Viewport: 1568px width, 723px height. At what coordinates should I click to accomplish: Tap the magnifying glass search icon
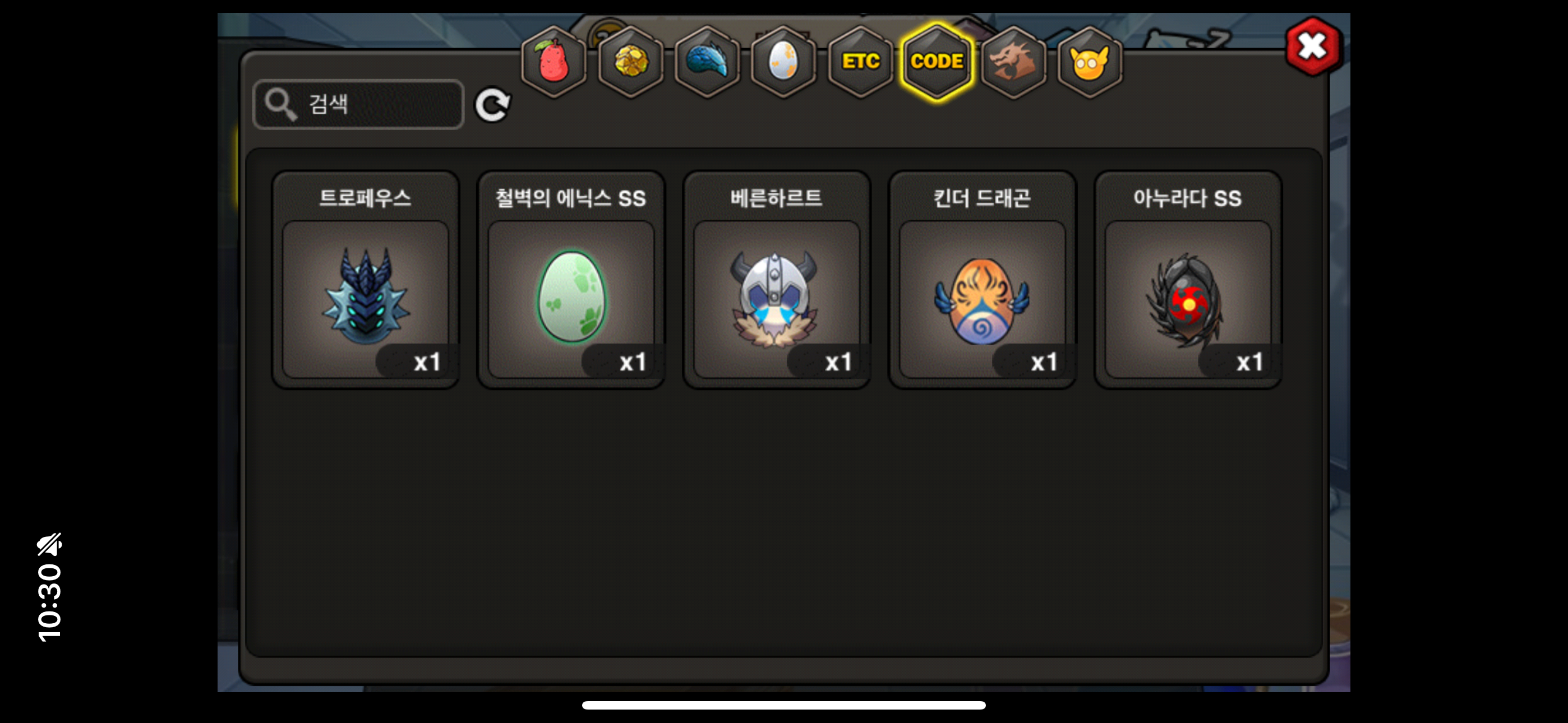pos(280,104)
